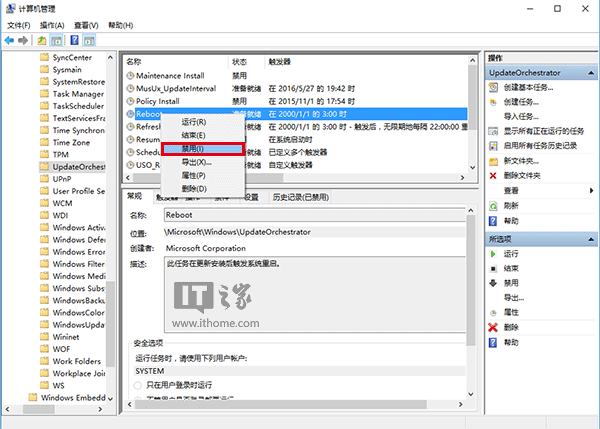
Task: Click the Refresh icon in Actions pane
Action: [x=493, y=205]
